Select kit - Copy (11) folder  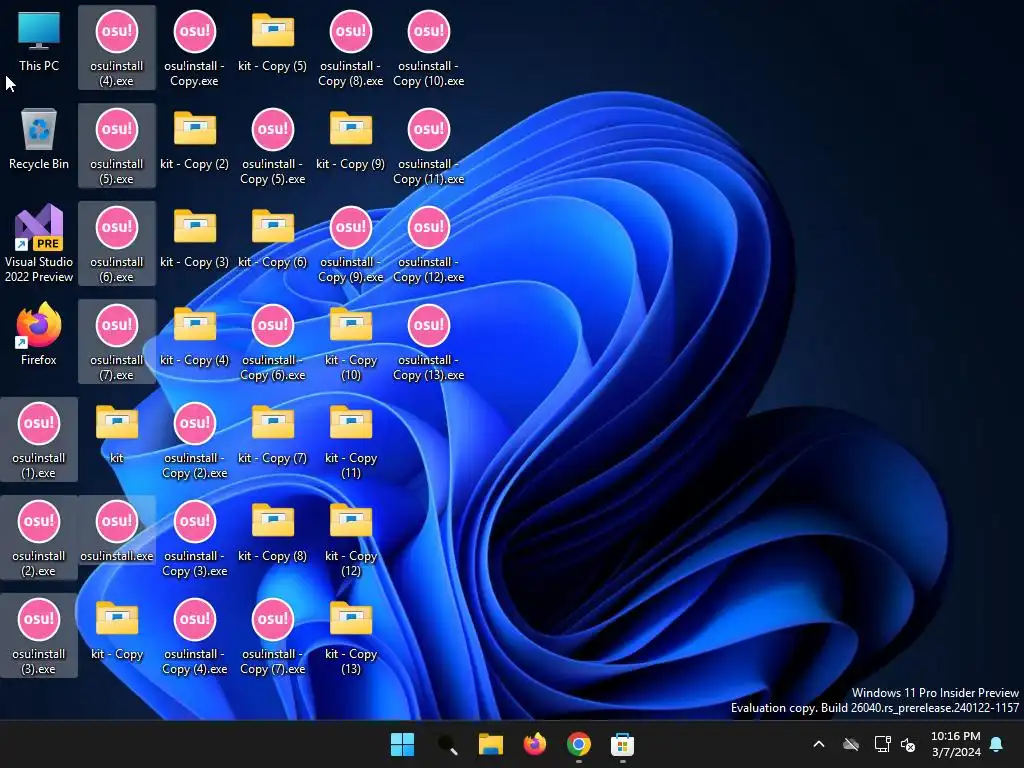[351, 440]
